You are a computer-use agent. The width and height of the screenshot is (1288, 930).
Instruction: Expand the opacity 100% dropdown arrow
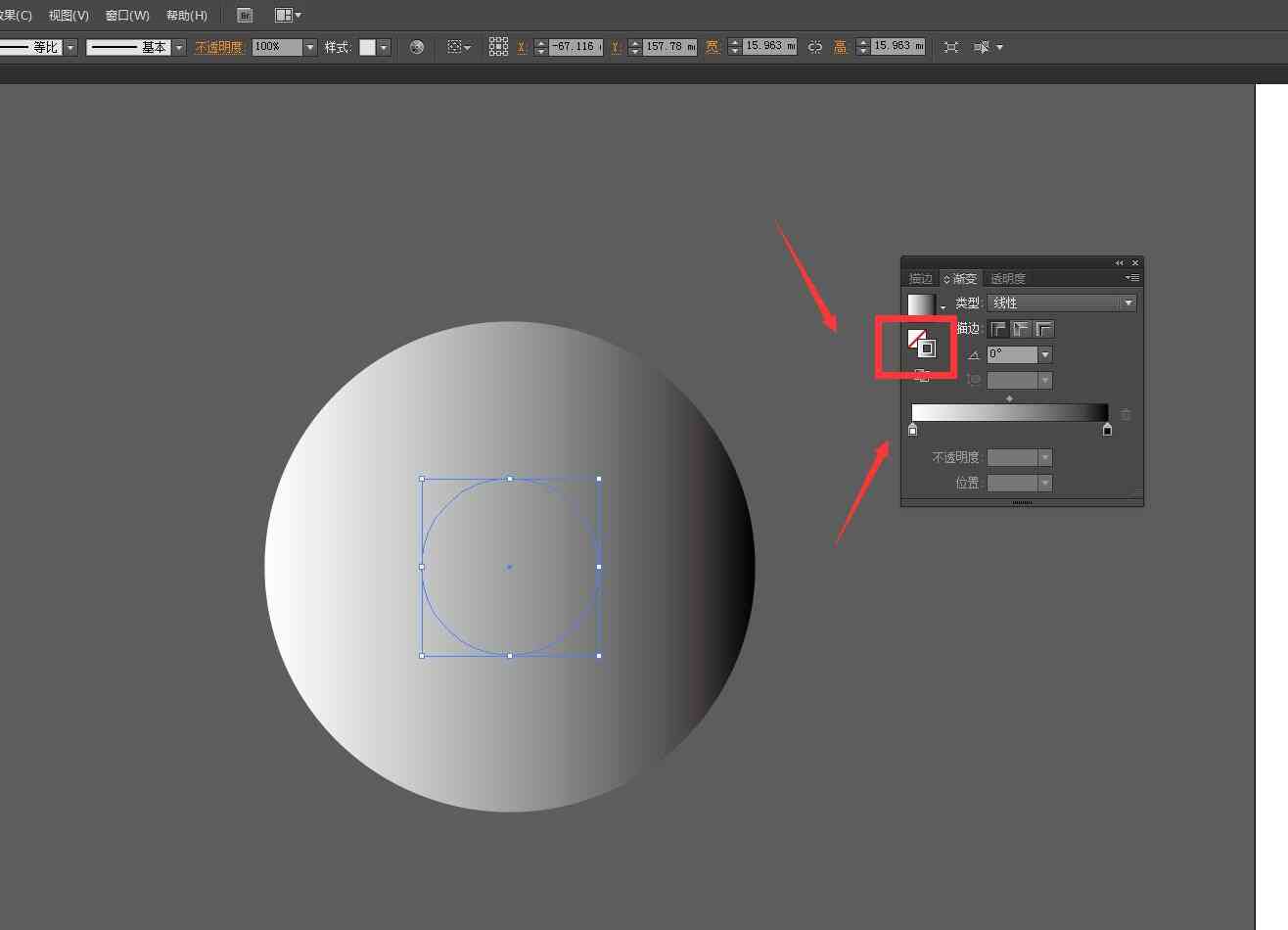point(310,47)
